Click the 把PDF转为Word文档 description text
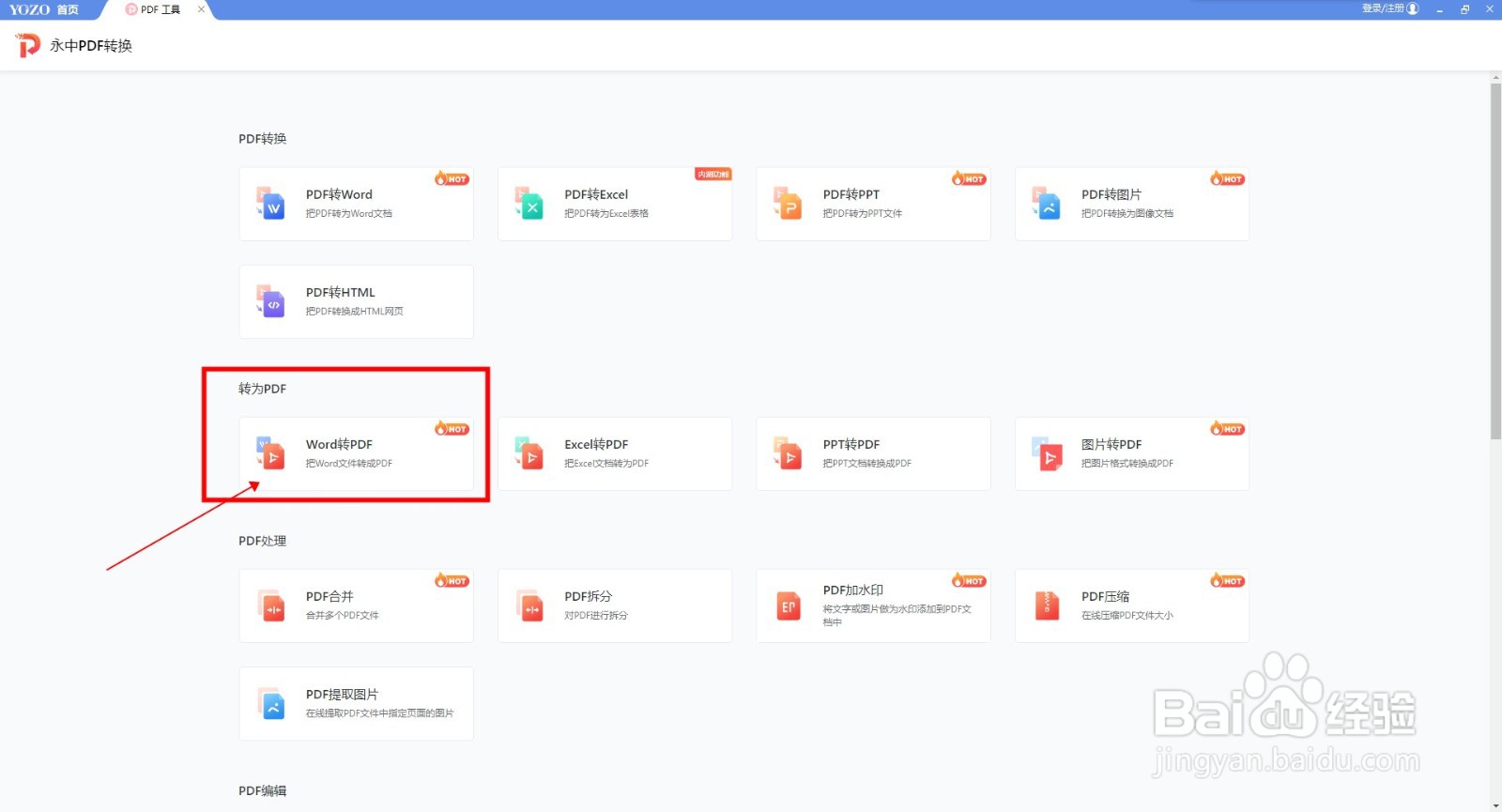The height and width of the screenshot is (812, 1502). pyautogui.click(x=349, y=213)
